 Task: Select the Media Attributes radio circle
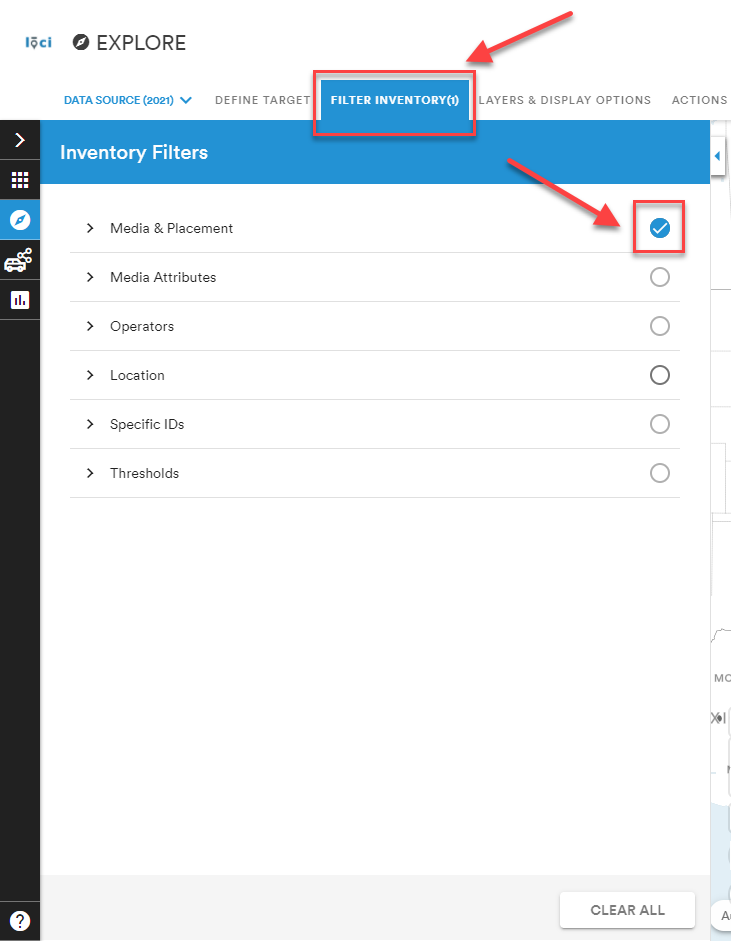(659, 277)
